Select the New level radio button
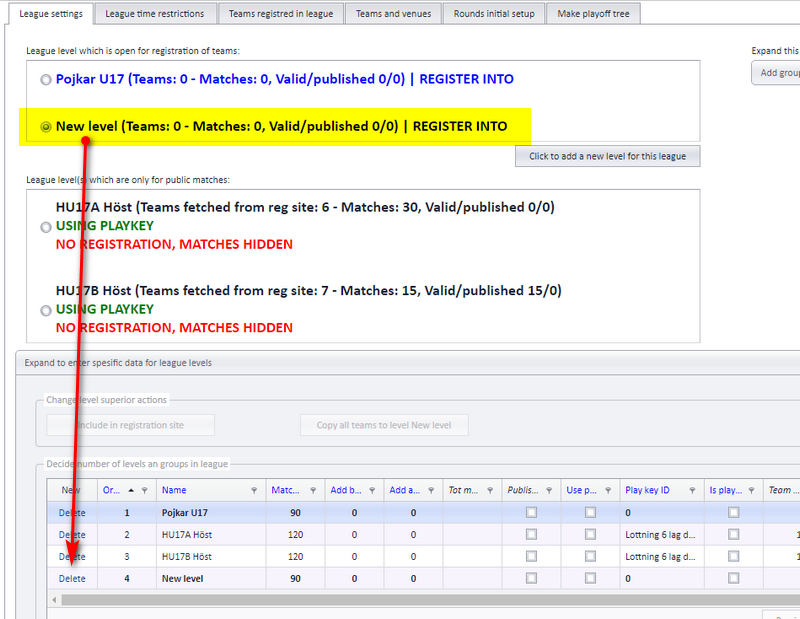The height and width of the screenshot is (619, 800). (46, 127)
